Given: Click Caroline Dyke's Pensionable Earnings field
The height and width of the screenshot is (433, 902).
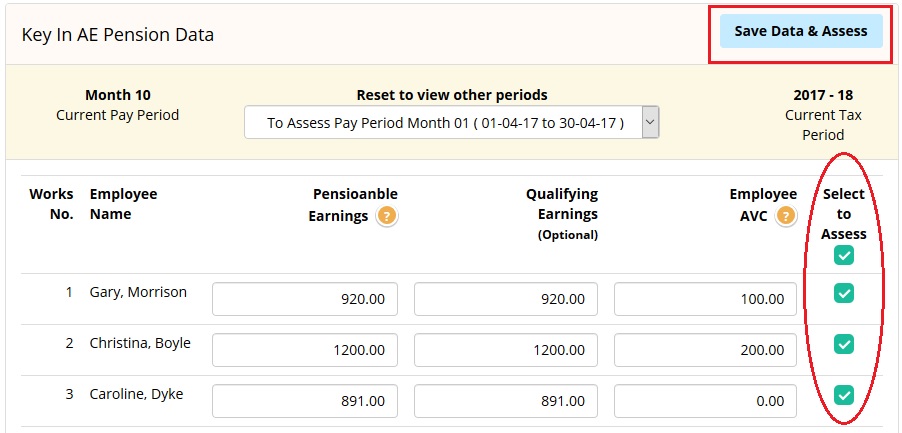Looking at the screenshot, I should pyautogui.click(x=305, y=401).
